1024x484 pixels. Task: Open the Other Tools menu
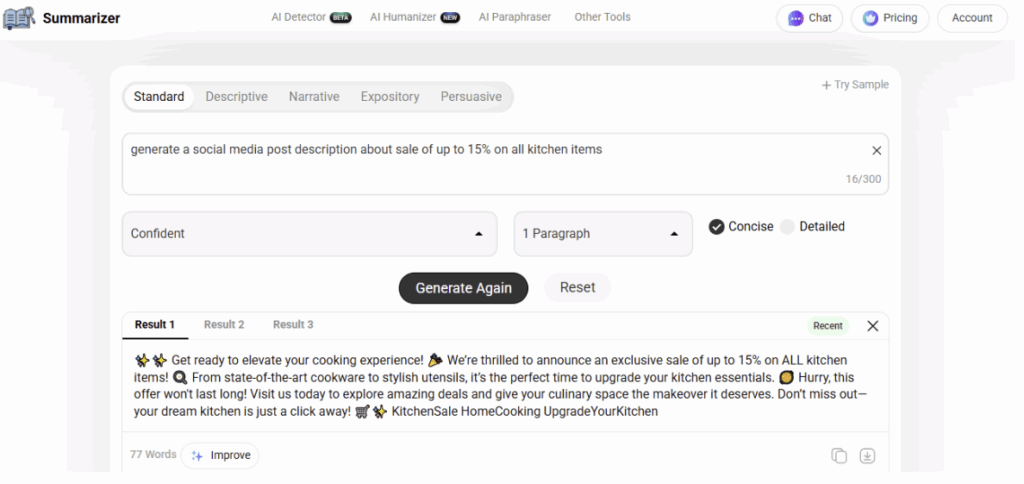click(602, 17)
